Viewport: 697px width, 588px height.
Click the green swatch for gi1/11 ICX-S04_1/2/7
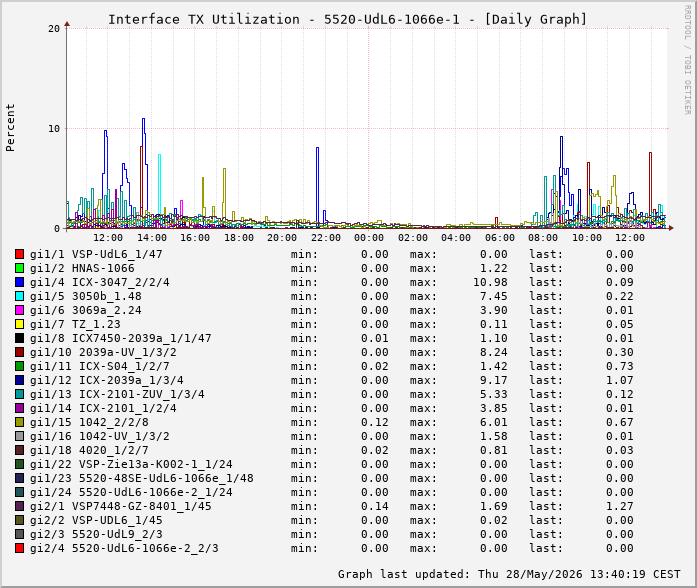point(19,366)
